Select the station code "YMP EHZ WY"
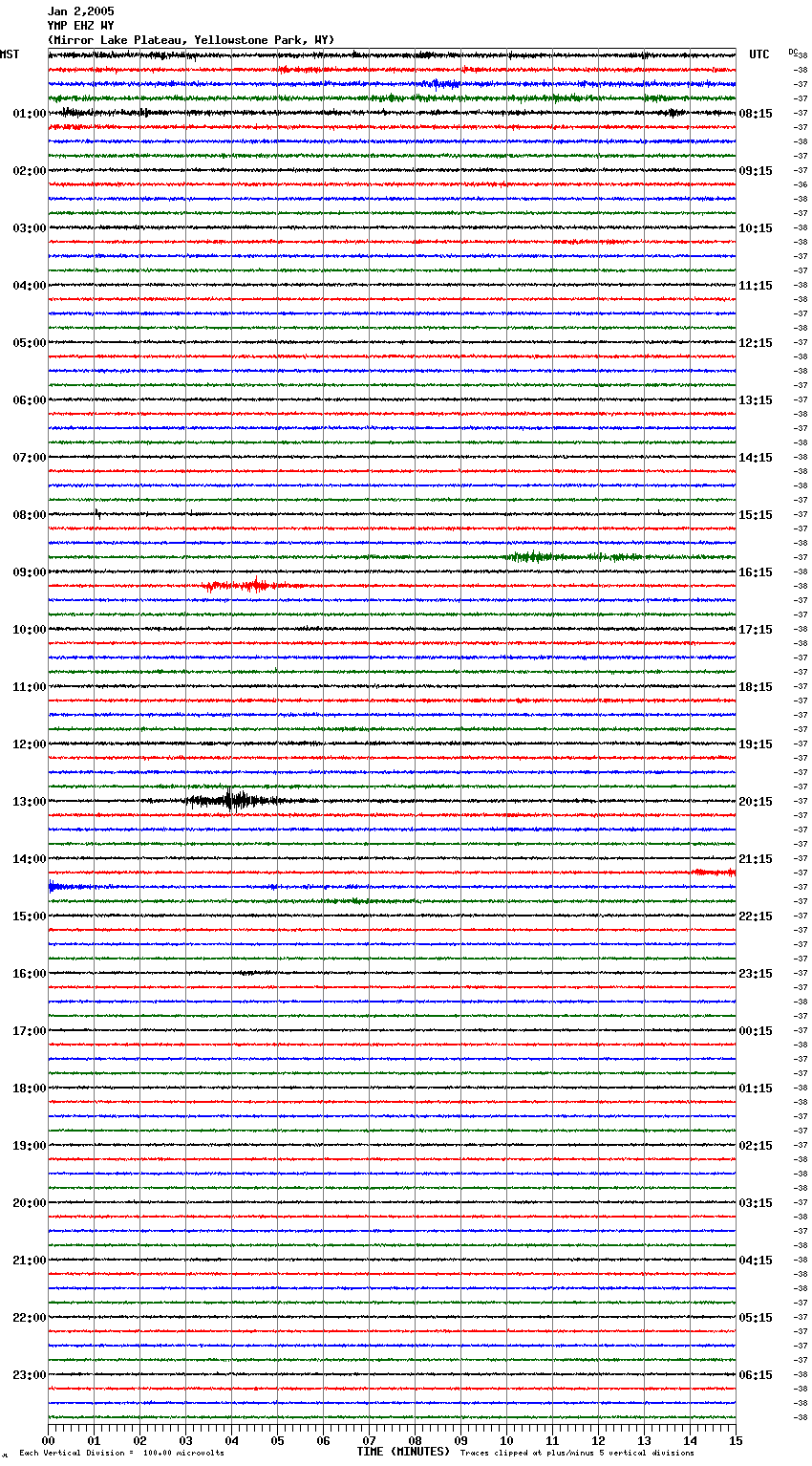This screenshot has height=1466, width=812. coord(80,26)
